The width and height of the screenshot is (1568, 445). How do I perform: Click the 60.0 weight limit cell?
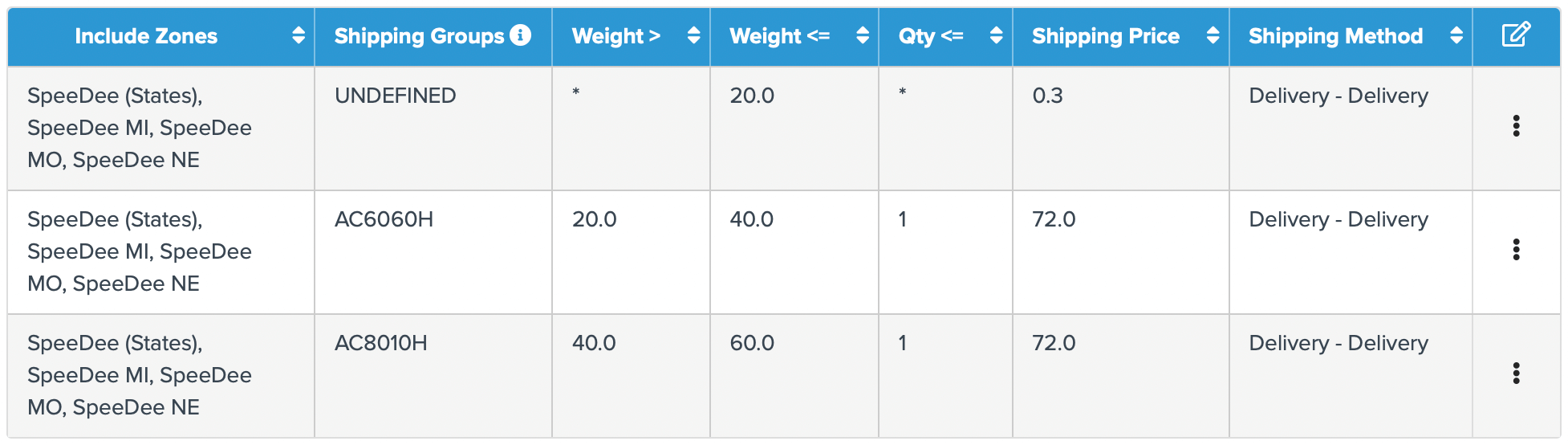tap(752, 343)
